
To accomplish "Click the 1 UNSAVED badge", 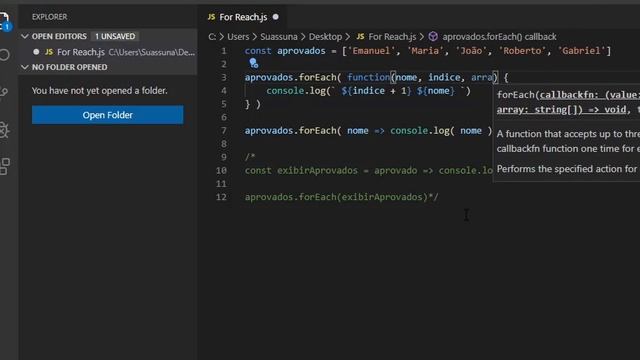I will point(115,36).
